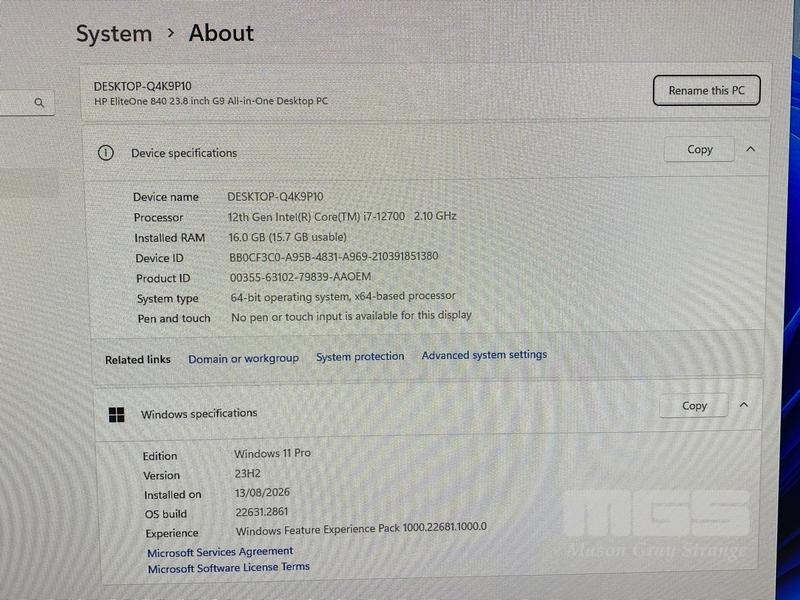Click the OS build label
This screenshot has height=600, width=800.
tap(165, 514)
